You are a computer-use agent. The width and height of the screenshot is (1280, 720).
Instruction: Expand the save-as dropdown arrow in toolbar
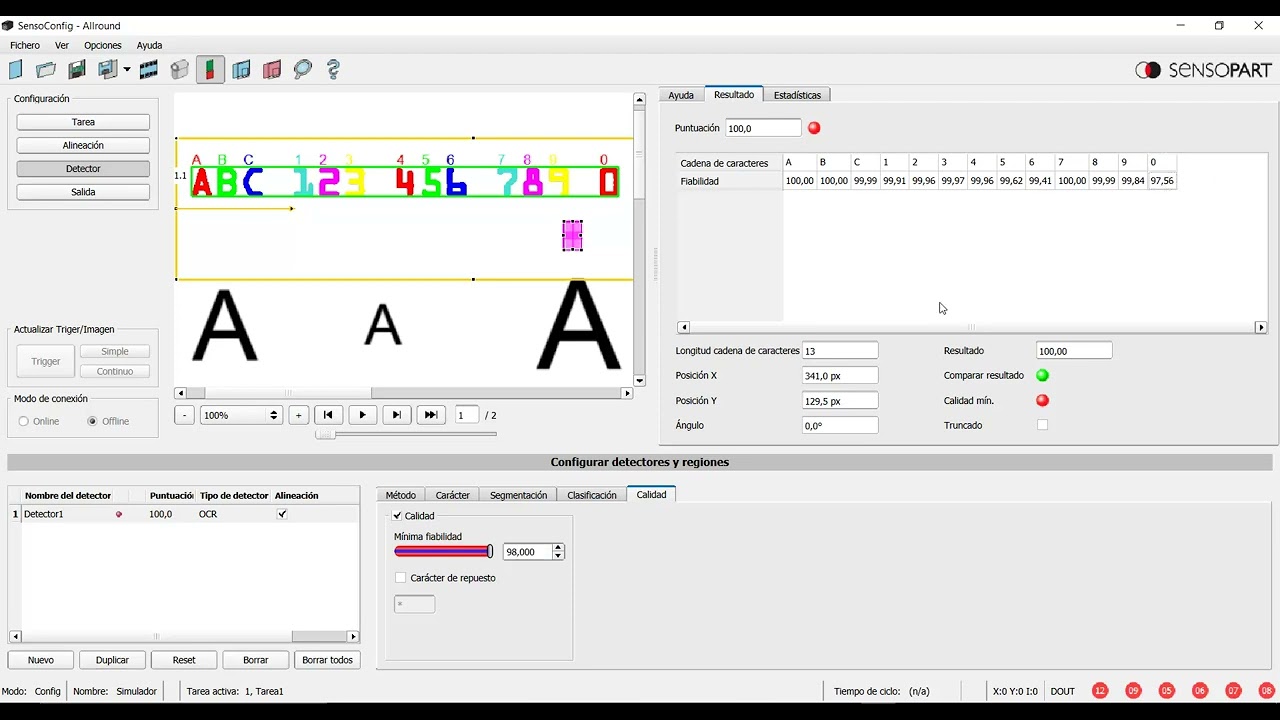pyautogui.click(x=127, y=70)
